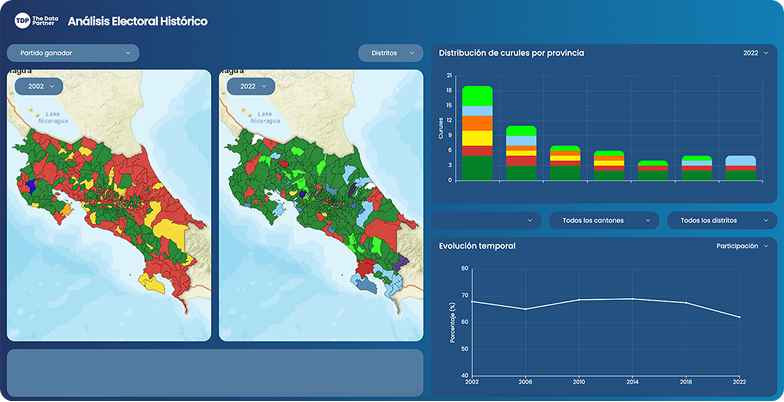Viewport: 784px width, 402px height.
Task: Click the small blue district on the 2002 map
Action: coord(32,185)
